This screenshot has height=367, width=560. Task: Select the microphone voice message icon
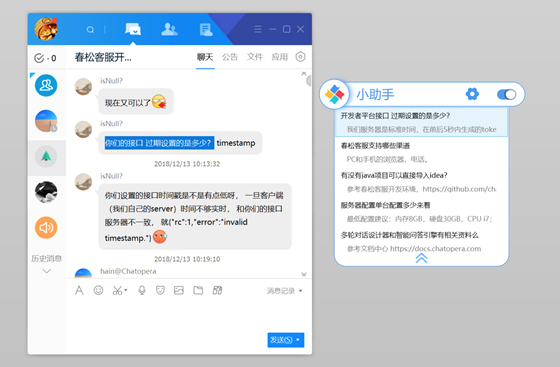point(142,290)
